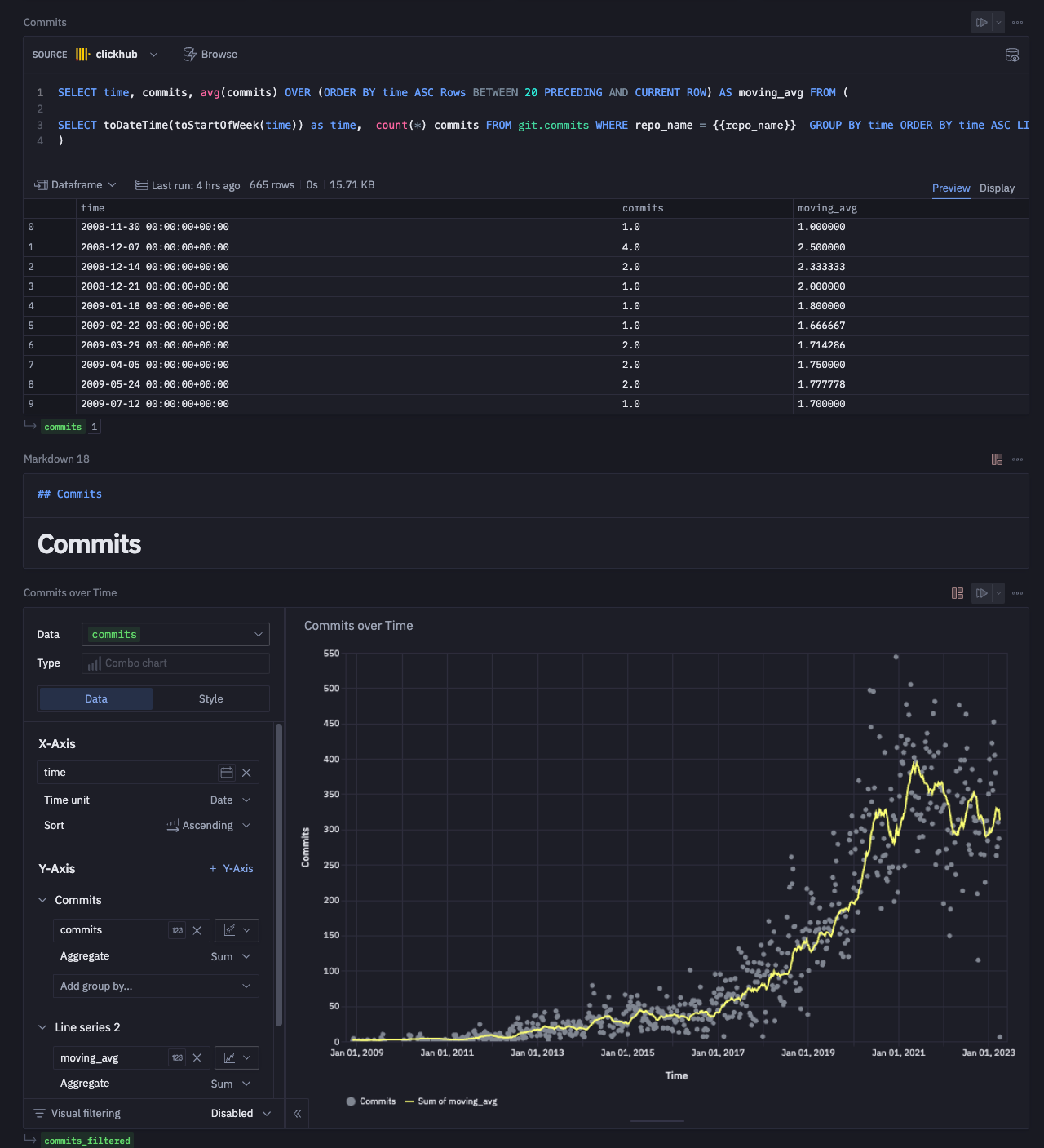Toggle the Markdown 18 cell layout icon
The image size is (1044, 1148).
(x=997, y=459)
